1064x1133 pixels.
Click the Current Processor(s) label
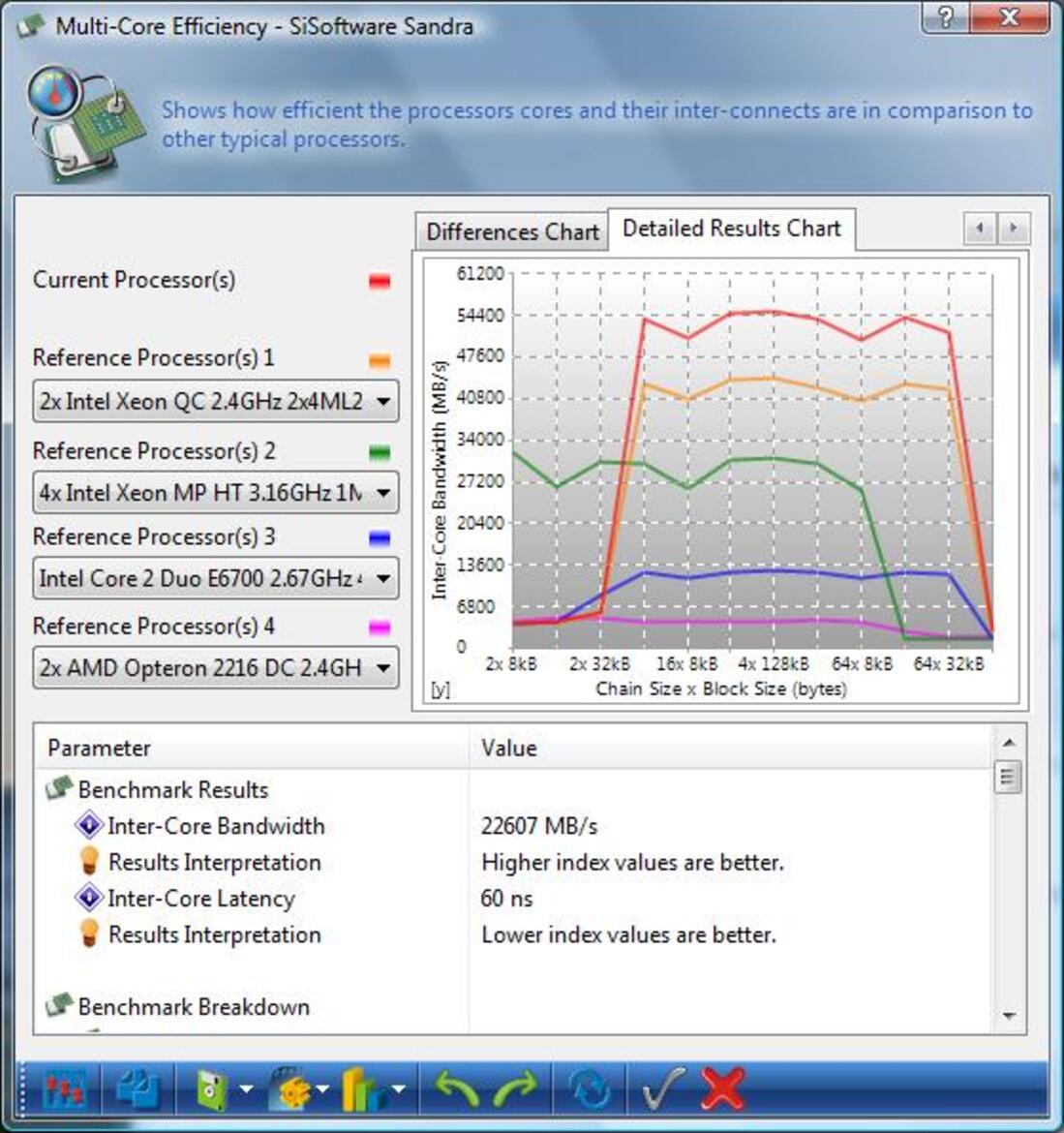tap(134, 280)
